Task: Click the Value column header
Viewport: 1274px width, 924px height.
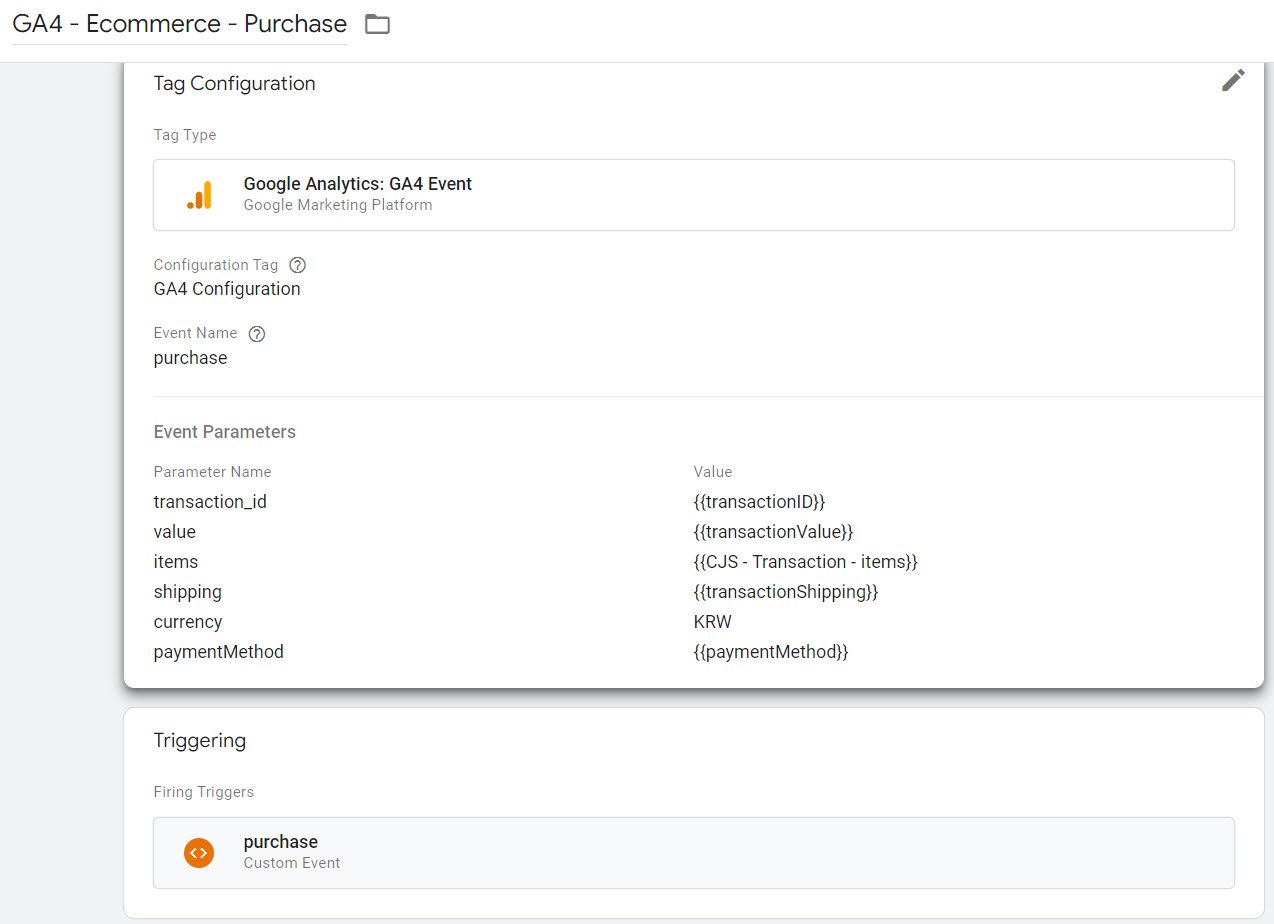Action: click(713, 472)
